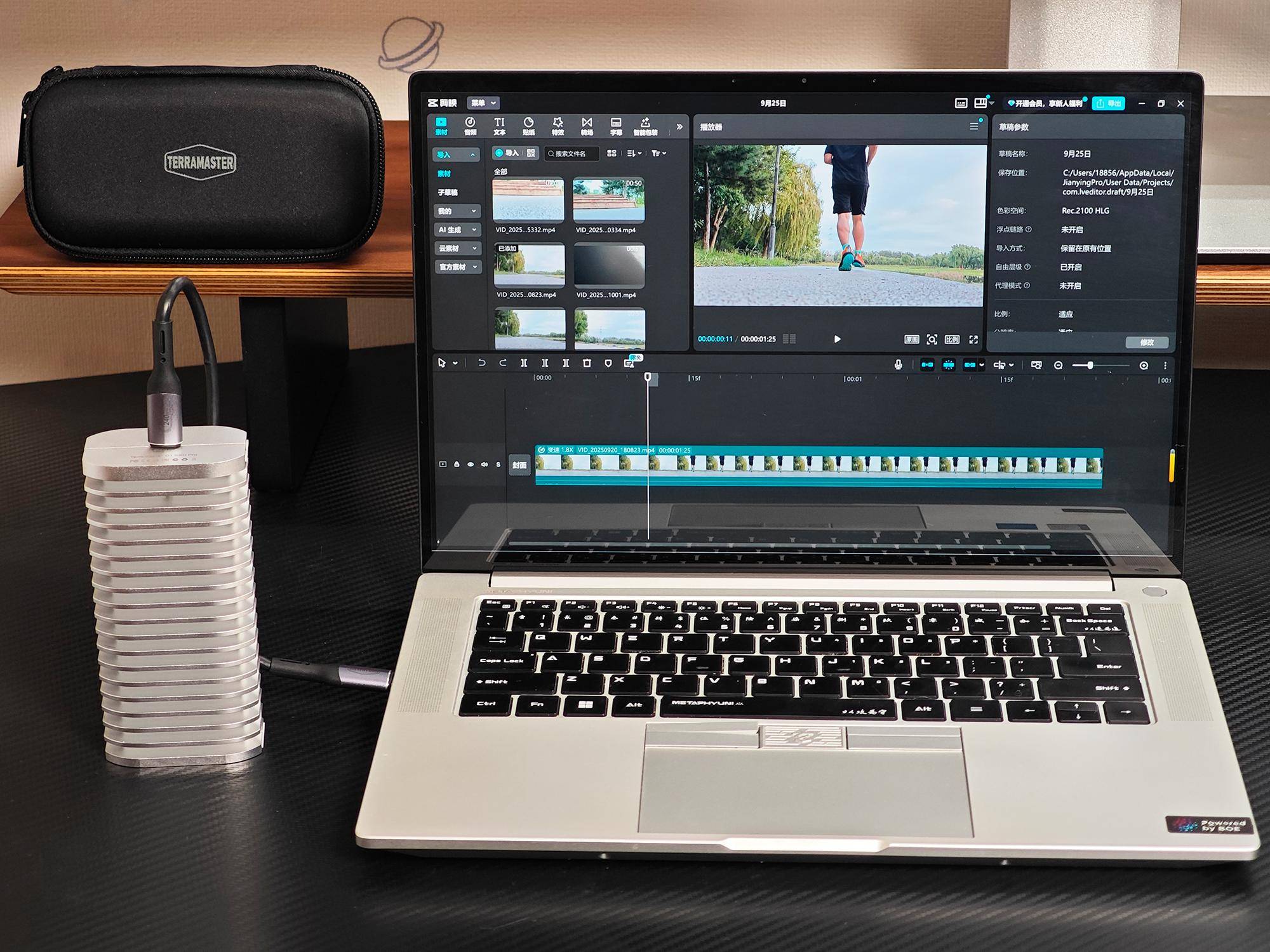Click the 修改 button in draft parameters
1270x952 pixels.
point(1147,342)
